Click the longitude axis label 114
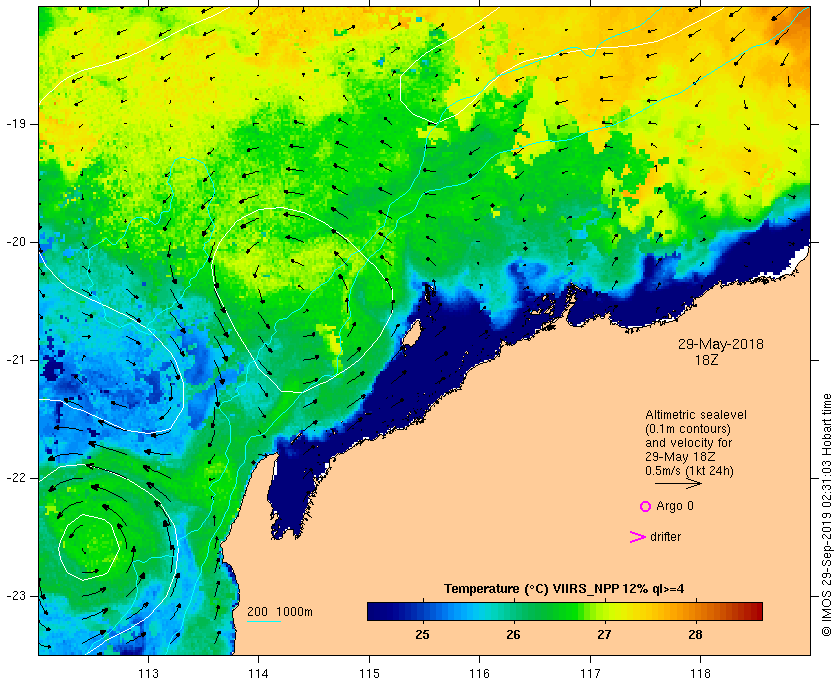This screenshot has height=680, width=840. coord(259,673)
